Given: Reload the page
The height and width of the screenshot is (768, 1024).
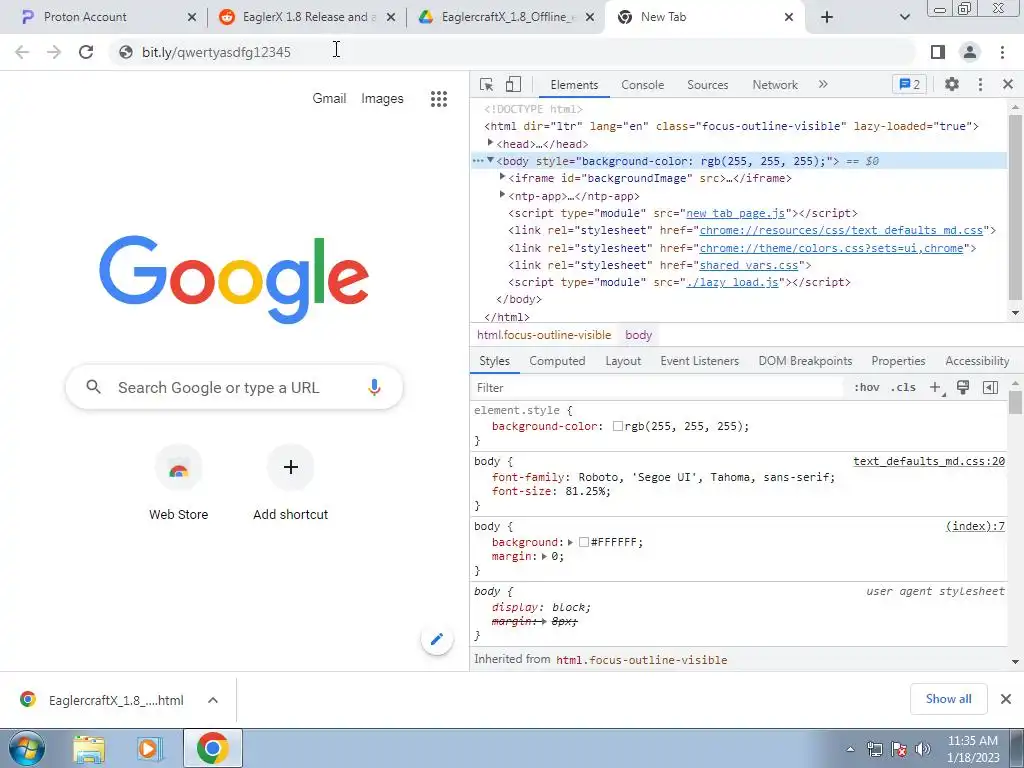Looking at the screenshot, I should 86,52.
